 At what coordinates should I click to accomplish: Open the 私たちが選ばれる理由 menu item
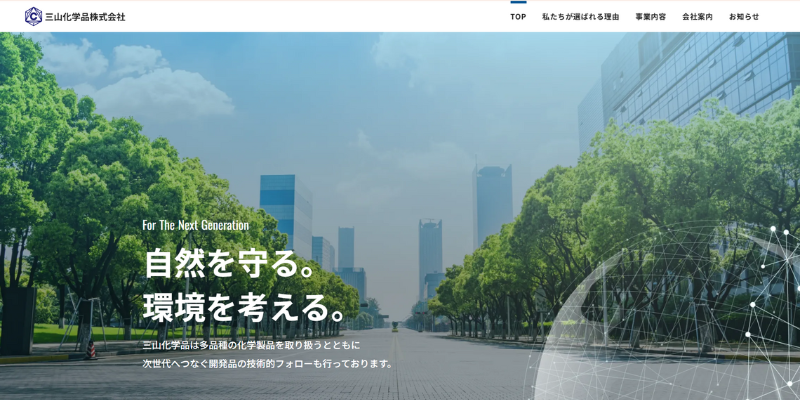pyautogui.click(x=580, y=17)
